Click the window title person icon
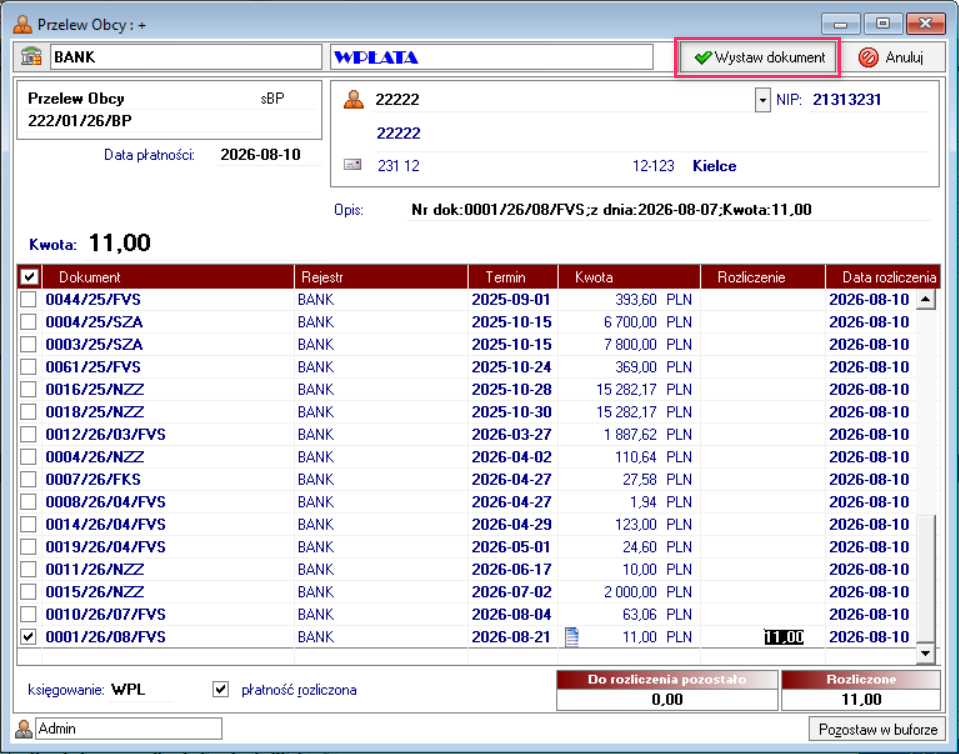The height and width of the screenshot is (754, 959). (x=23, y=24)
